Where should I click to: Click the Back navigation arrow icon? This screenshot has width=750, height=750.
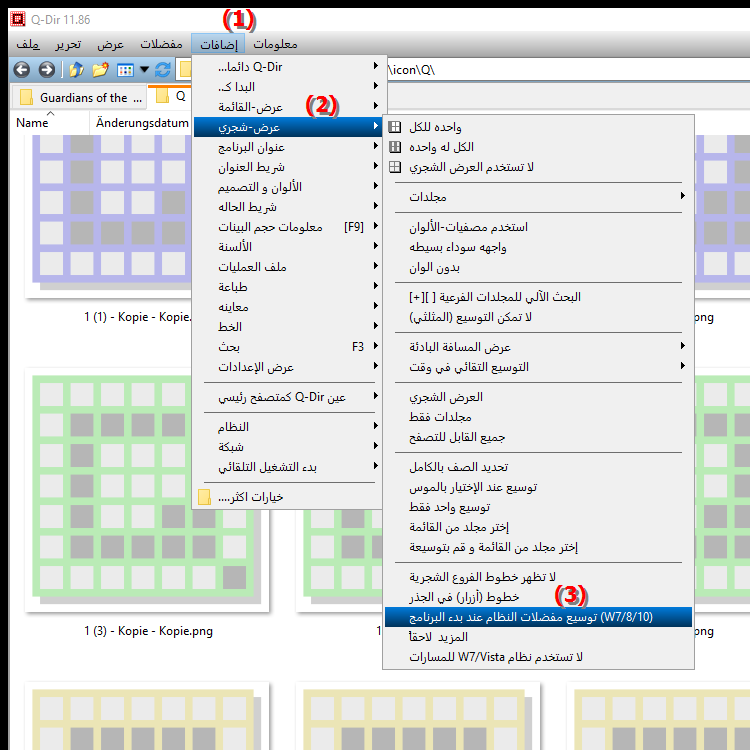(22, 70)
